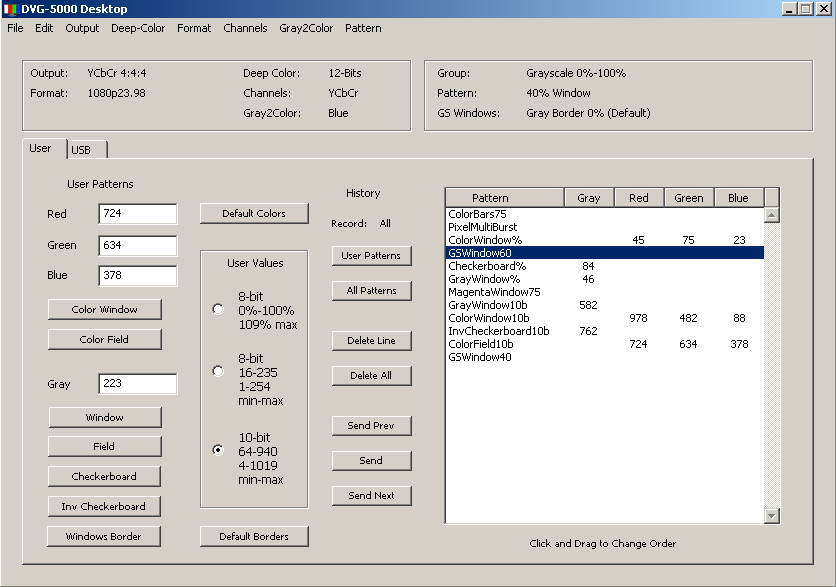Open the Deep-Color menu

(x=138, y=28)
